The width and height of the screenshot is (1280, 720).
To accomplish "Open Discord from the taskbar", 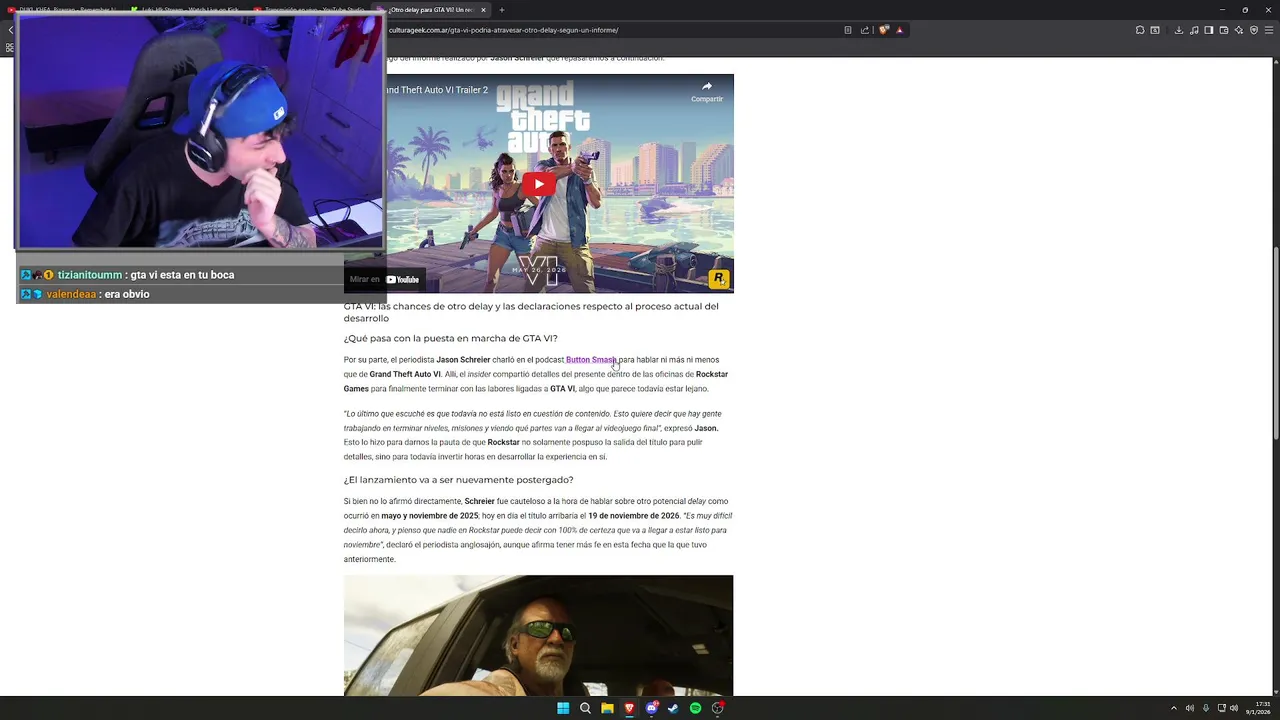I will pyautogui.click(x=652, y=708).
